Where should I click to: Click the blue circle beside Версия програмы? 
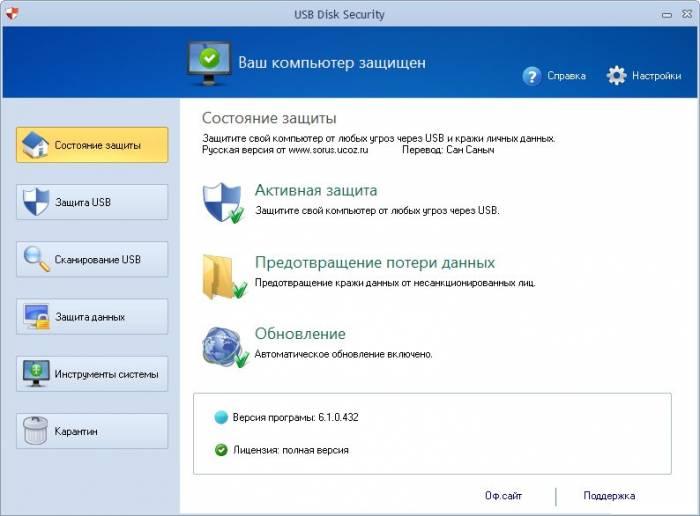(221, 417)
